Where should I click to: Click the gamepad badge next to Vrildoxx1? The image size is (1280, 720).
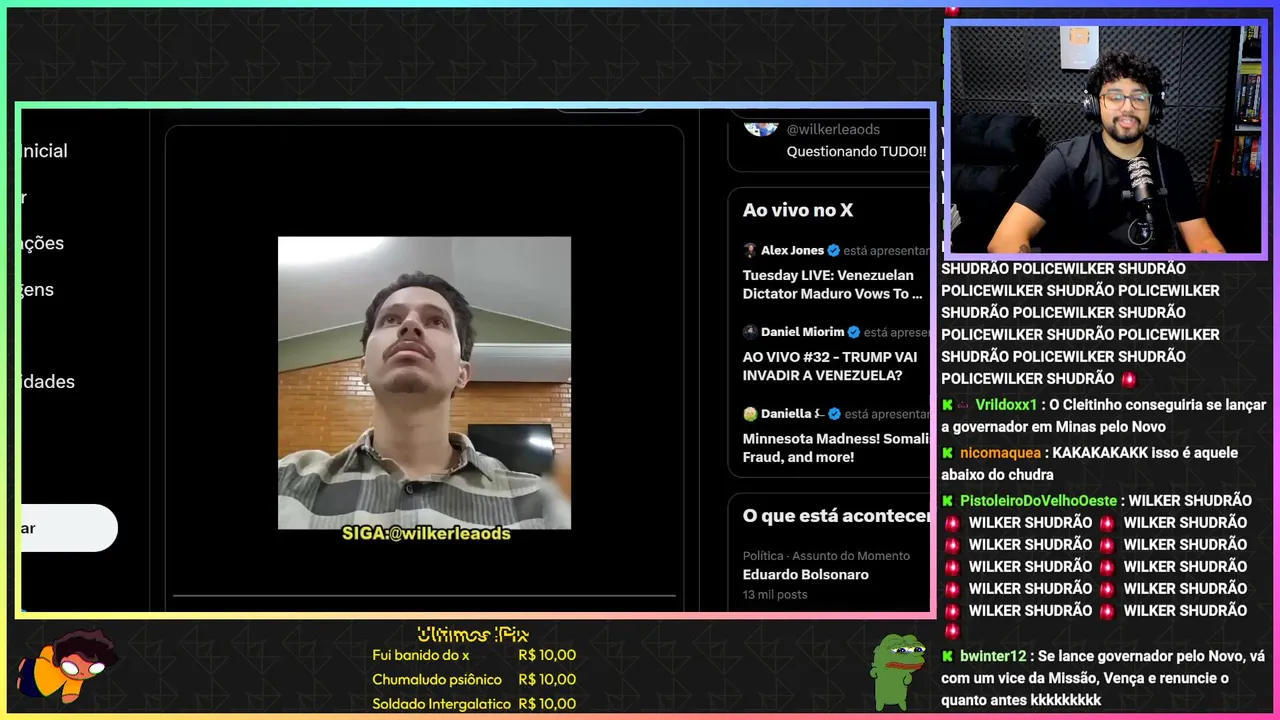coord(963,405)
